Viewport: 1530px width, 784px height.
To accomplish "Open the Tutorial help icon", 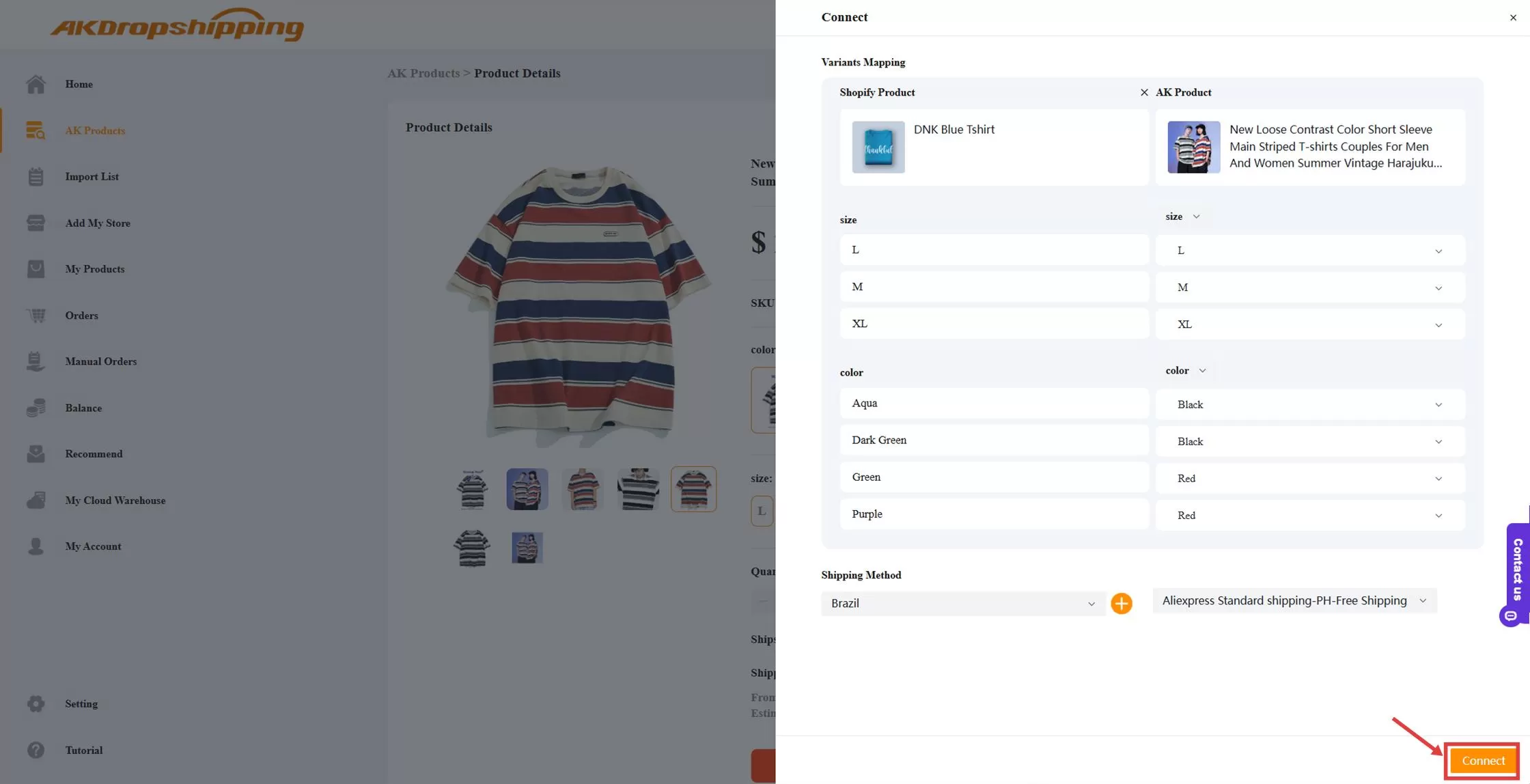I will [36, 750].
